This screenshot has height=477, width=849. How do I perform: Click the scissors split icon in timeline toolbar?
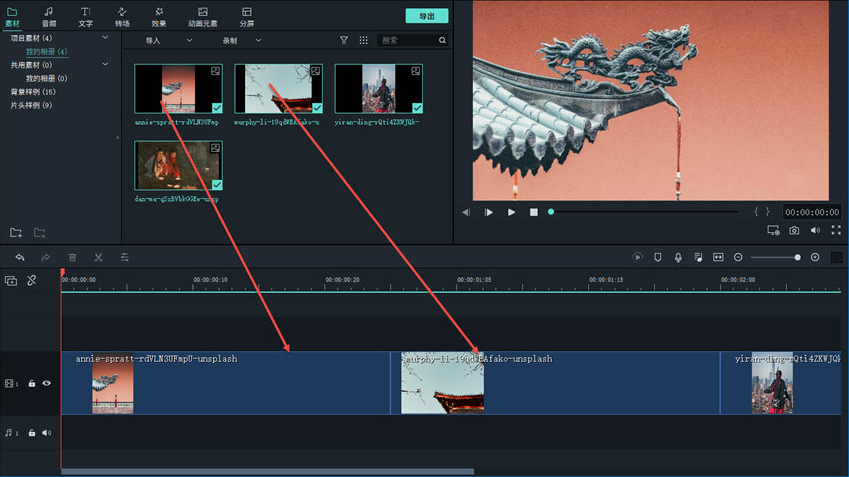98,257
